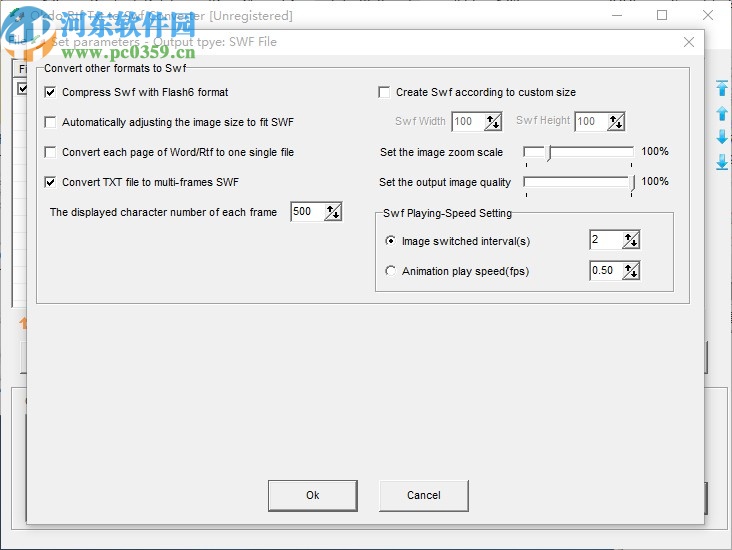Click the move-to-bottom arrow icon in main window
Image resolution: width=732 pixels, height=550 pixels.
point(722,162)
